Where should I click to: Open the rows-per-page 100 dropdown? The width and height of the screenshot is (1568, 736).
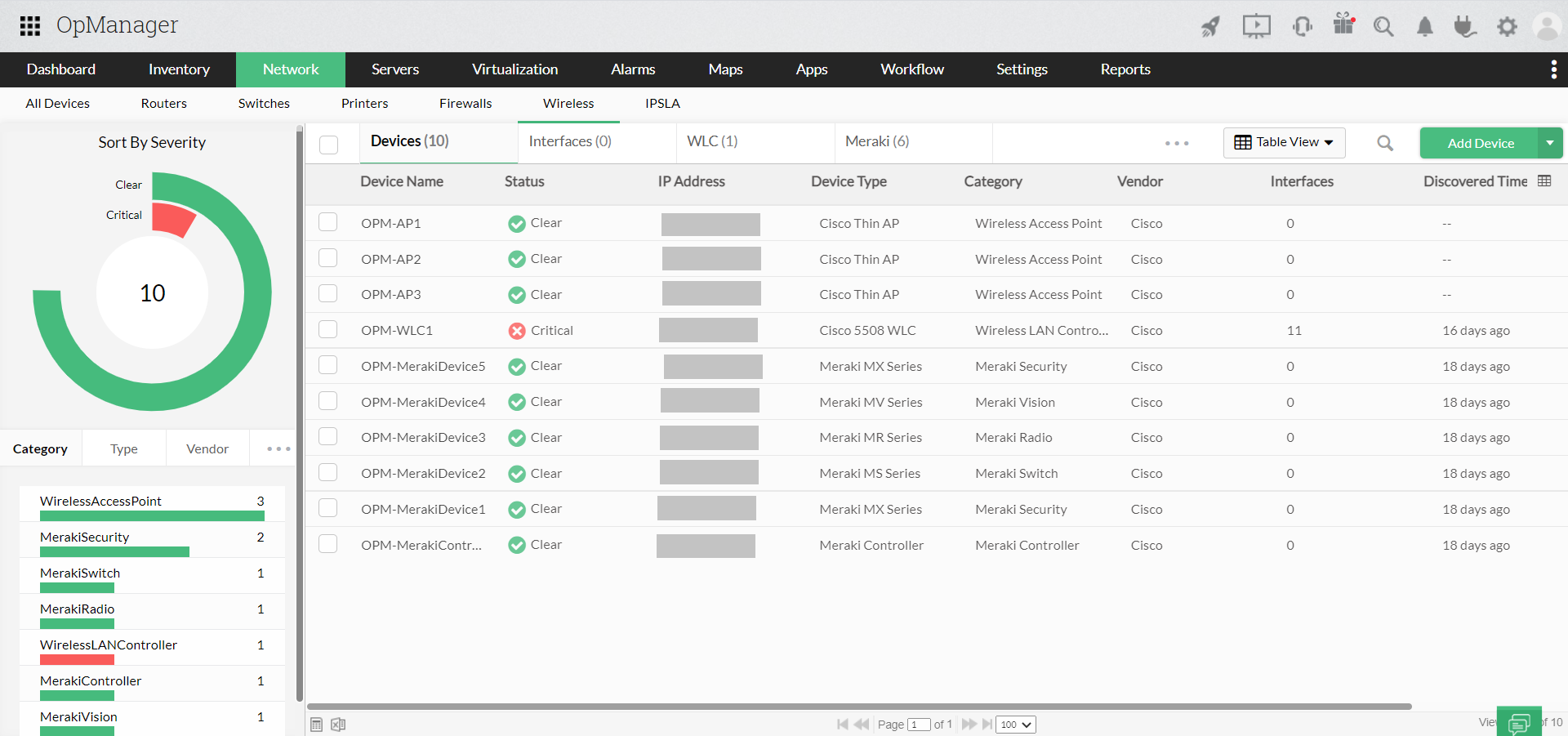(x=1015, y=725)
